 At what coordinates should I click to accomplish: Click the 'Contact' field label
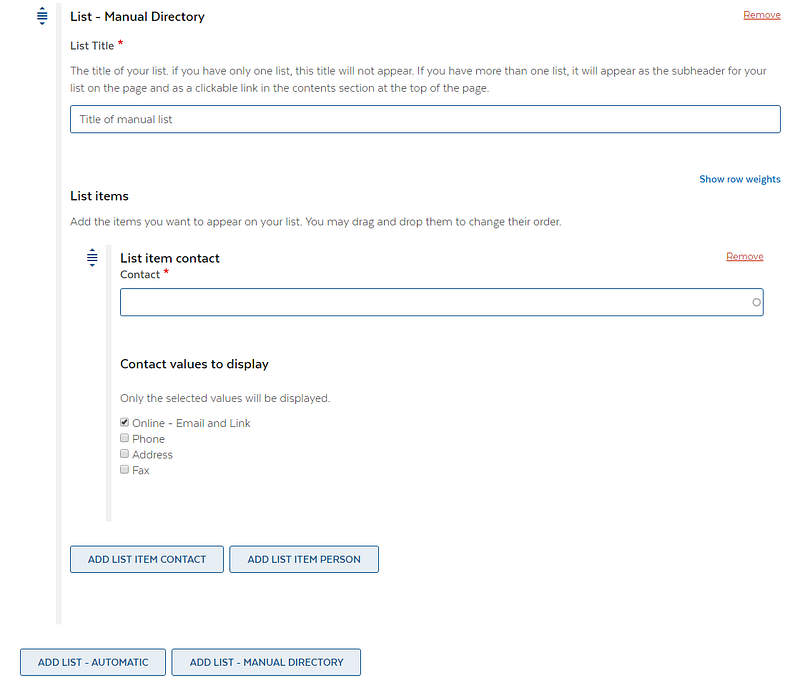(x=139, y=274)
